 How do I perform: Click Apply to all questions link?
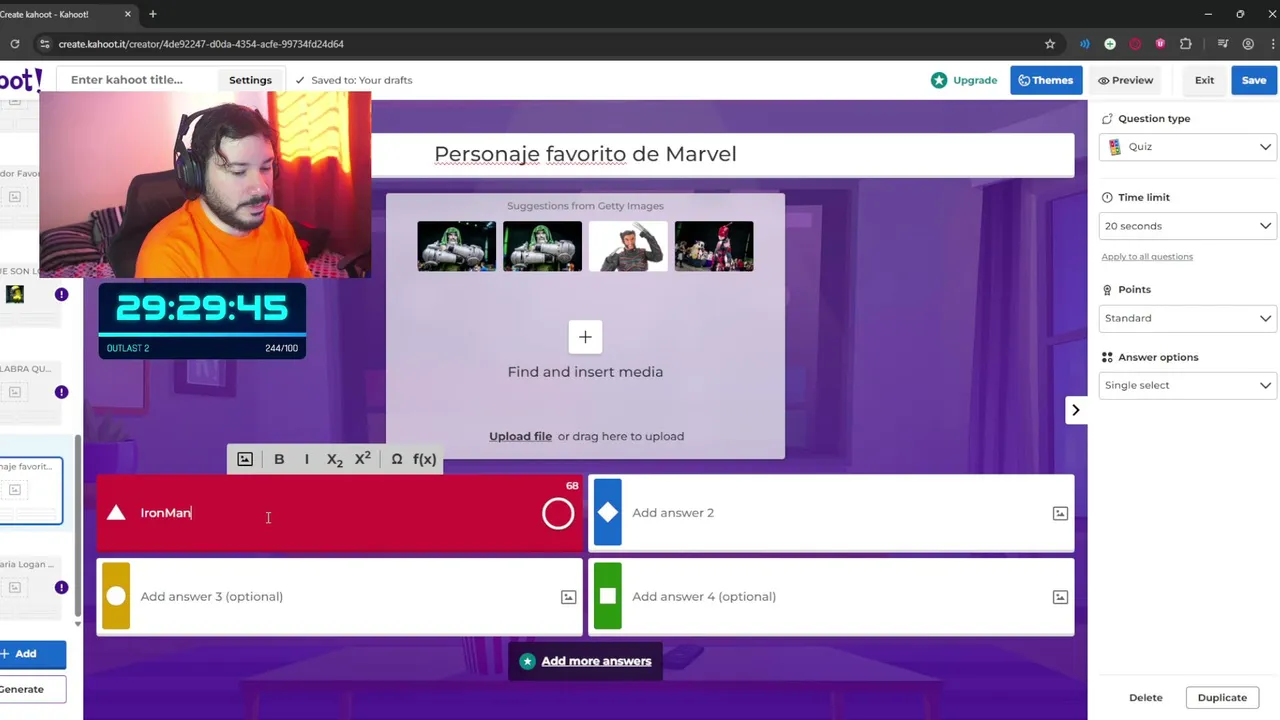point(1147,257)
